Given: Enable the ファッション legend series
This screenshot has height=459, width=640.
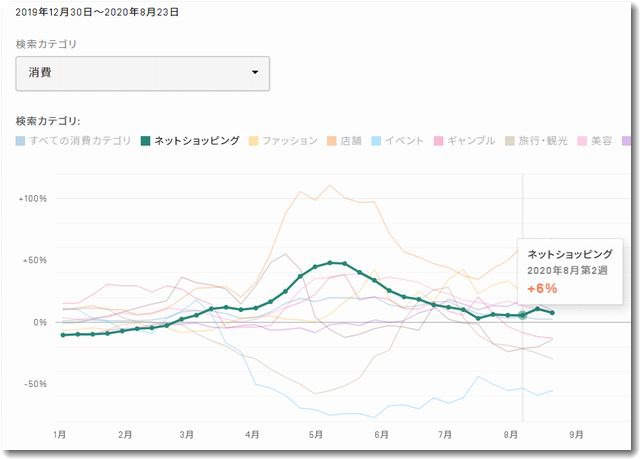Looking at the screenshot, I should (x=290, y=141).
